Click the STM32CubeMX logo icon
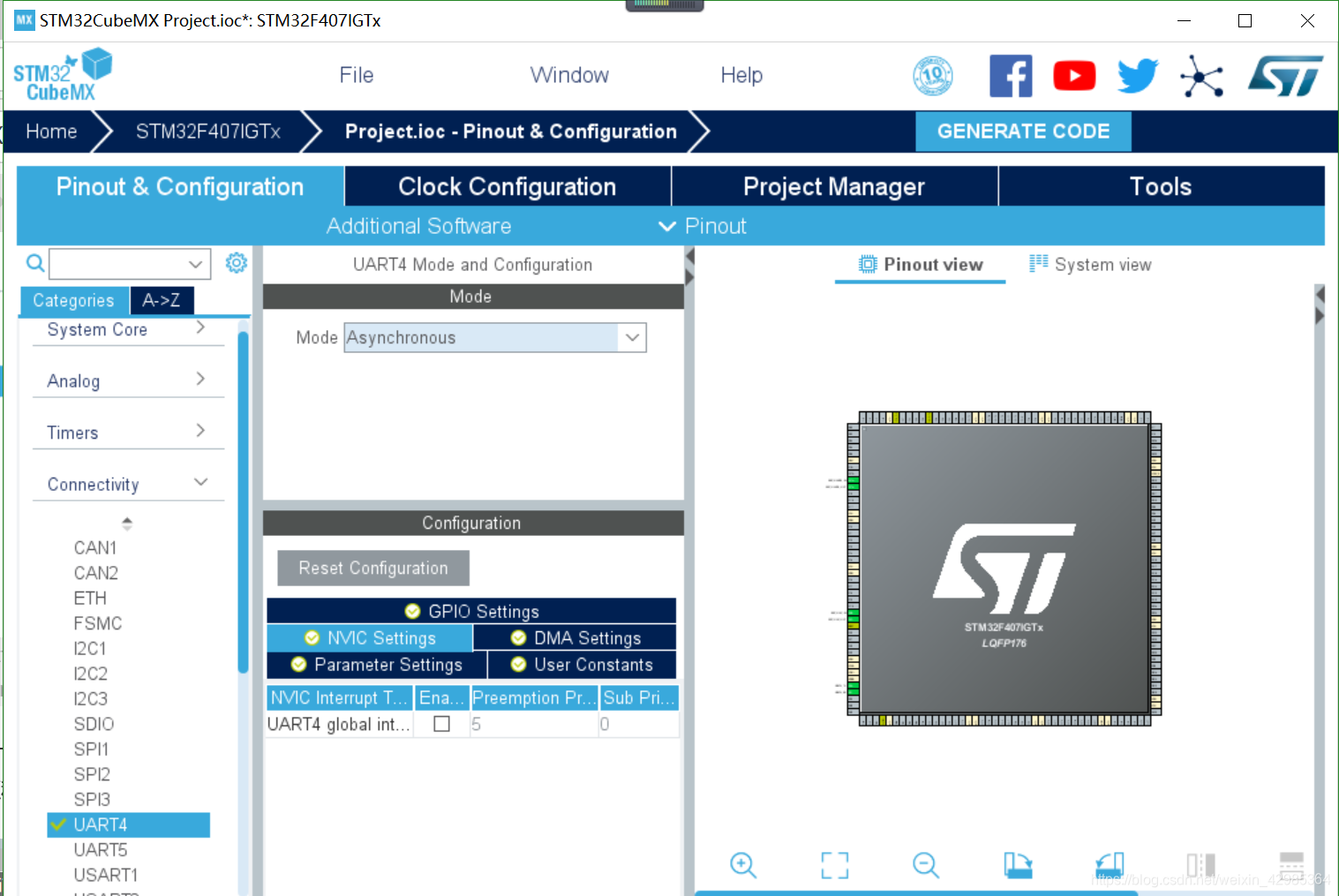This screenshot has height=896, width=1339. (63, 75)
